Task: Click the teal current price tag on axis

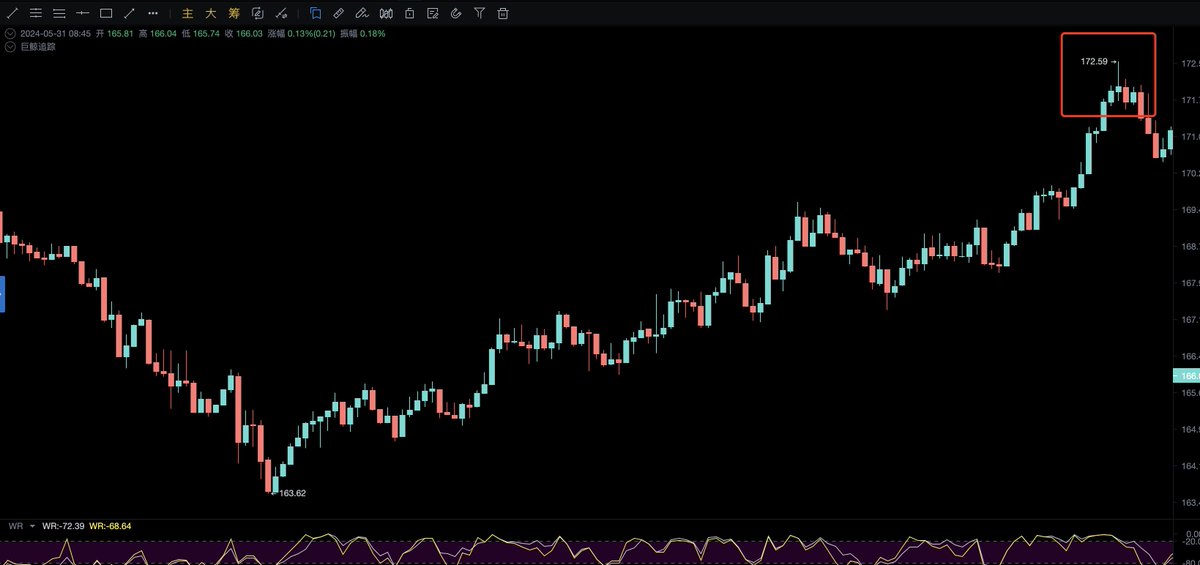Action: pyautogui.click(x=1186, y=376)
